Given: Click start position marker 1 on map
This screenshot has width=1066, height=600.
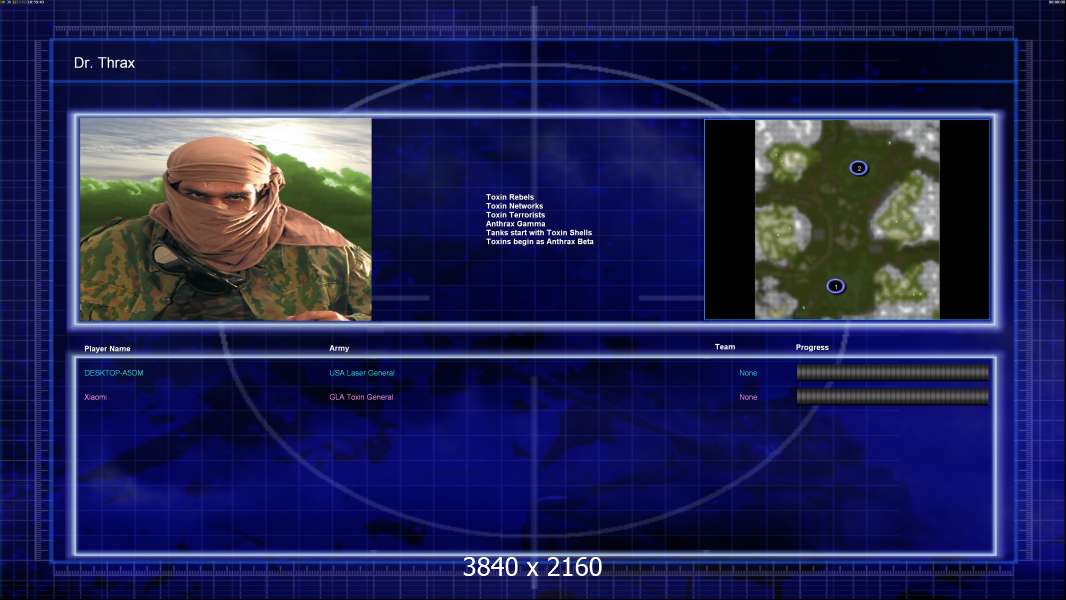Looking at the screenshot, I should 836,286.
